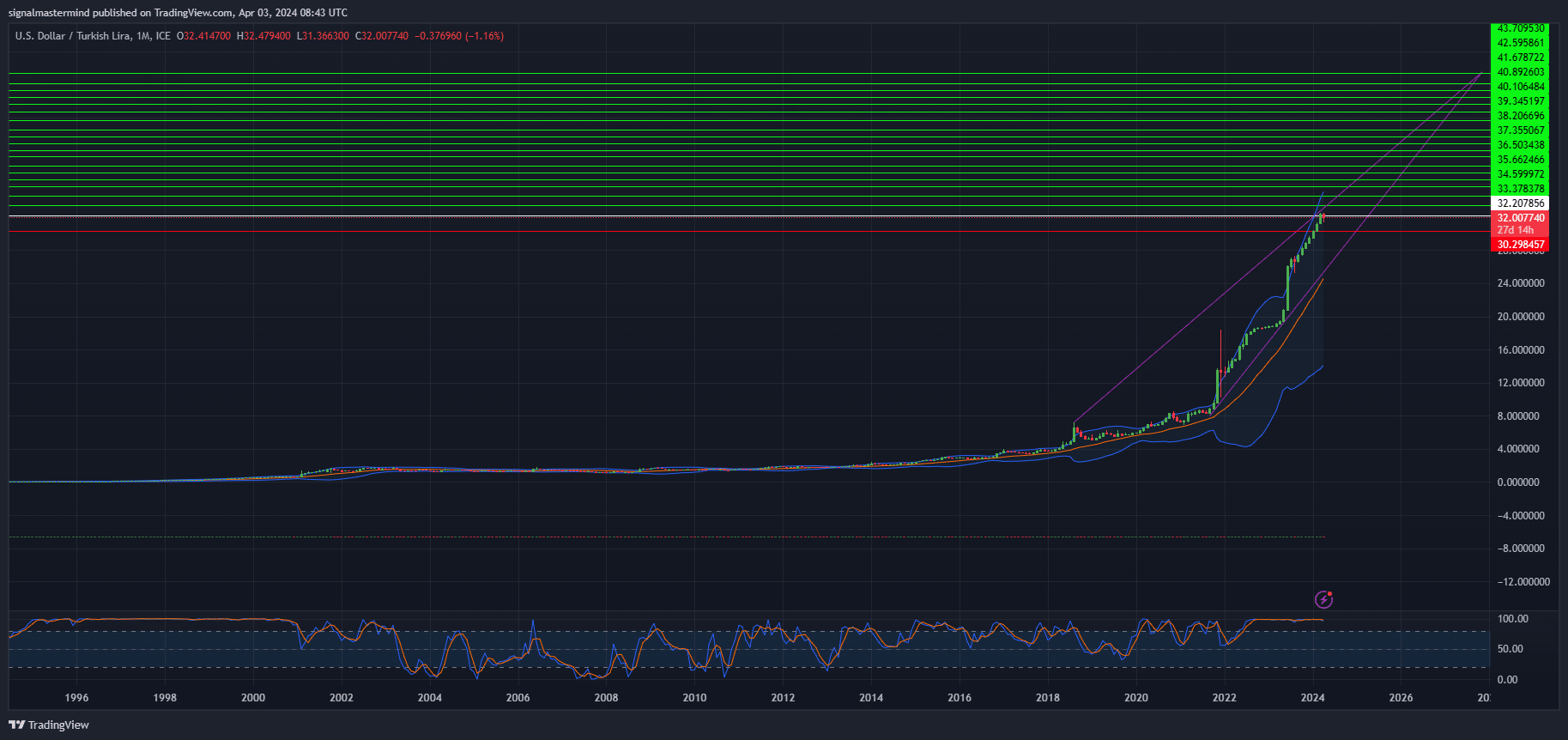This screenshot has width=1568, height=740.
Task: Click the −12.000000 price axis label
Action: point(1523,582)
